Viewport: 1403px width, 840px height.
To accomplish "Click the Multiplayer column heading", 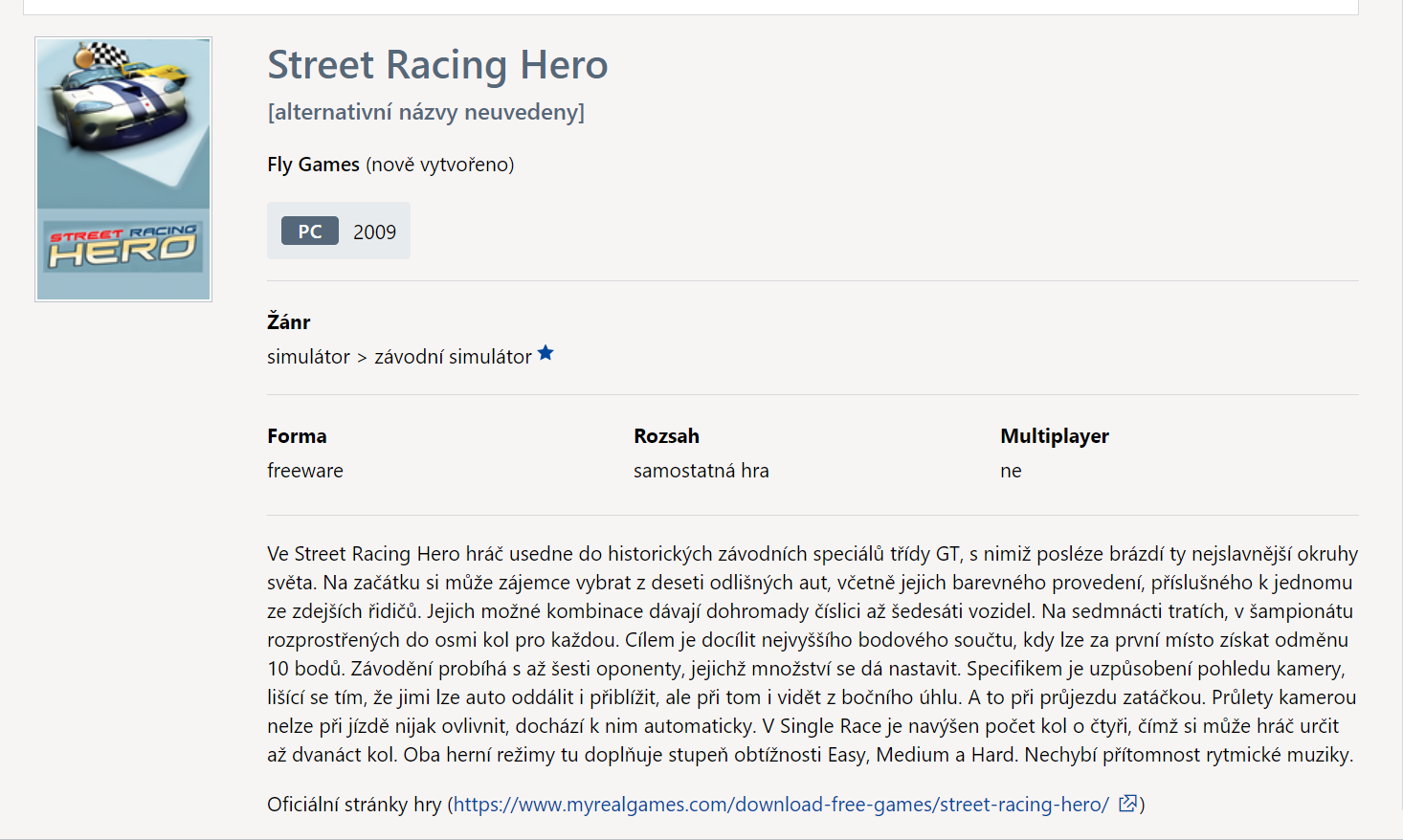I will tap(1055, 436).
